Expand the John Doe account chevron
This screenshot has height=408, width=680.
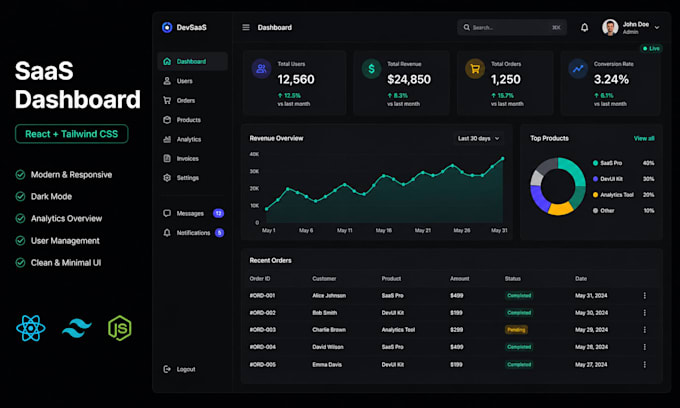657,27
